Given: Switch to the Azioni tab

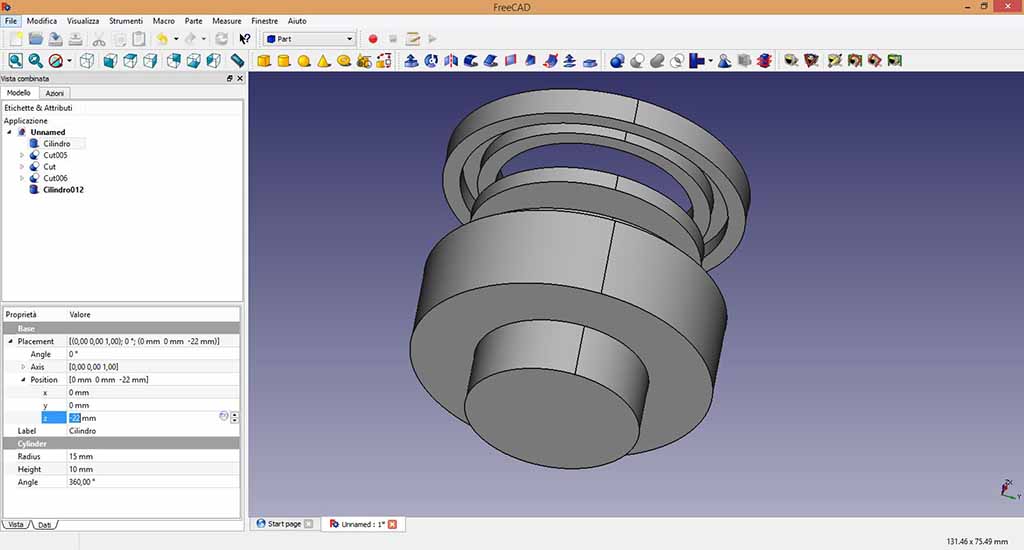Looking at the screenshot, I should (x=54, y=93).
